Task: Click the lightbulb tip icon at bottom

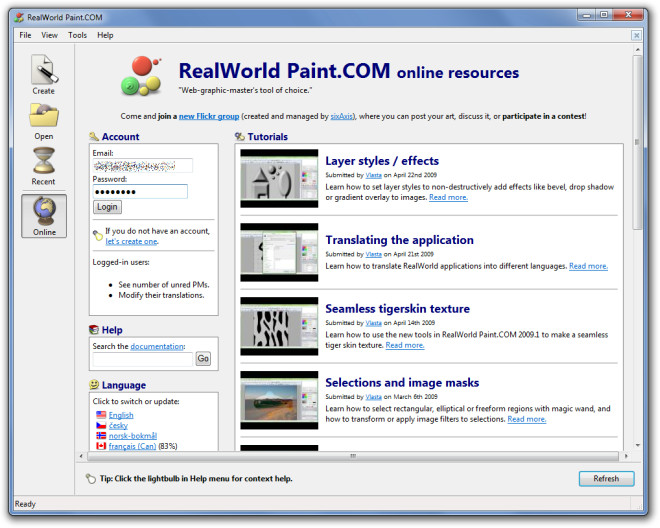Action: point(92,479)
